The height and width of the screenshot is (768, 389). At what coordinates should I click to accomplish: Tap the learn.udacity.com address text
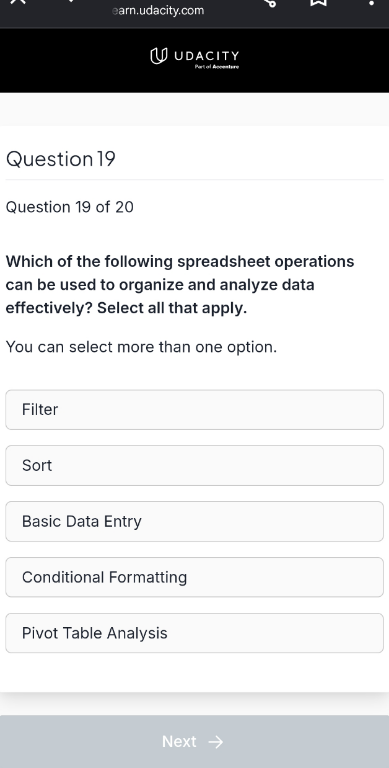point(158,10)
